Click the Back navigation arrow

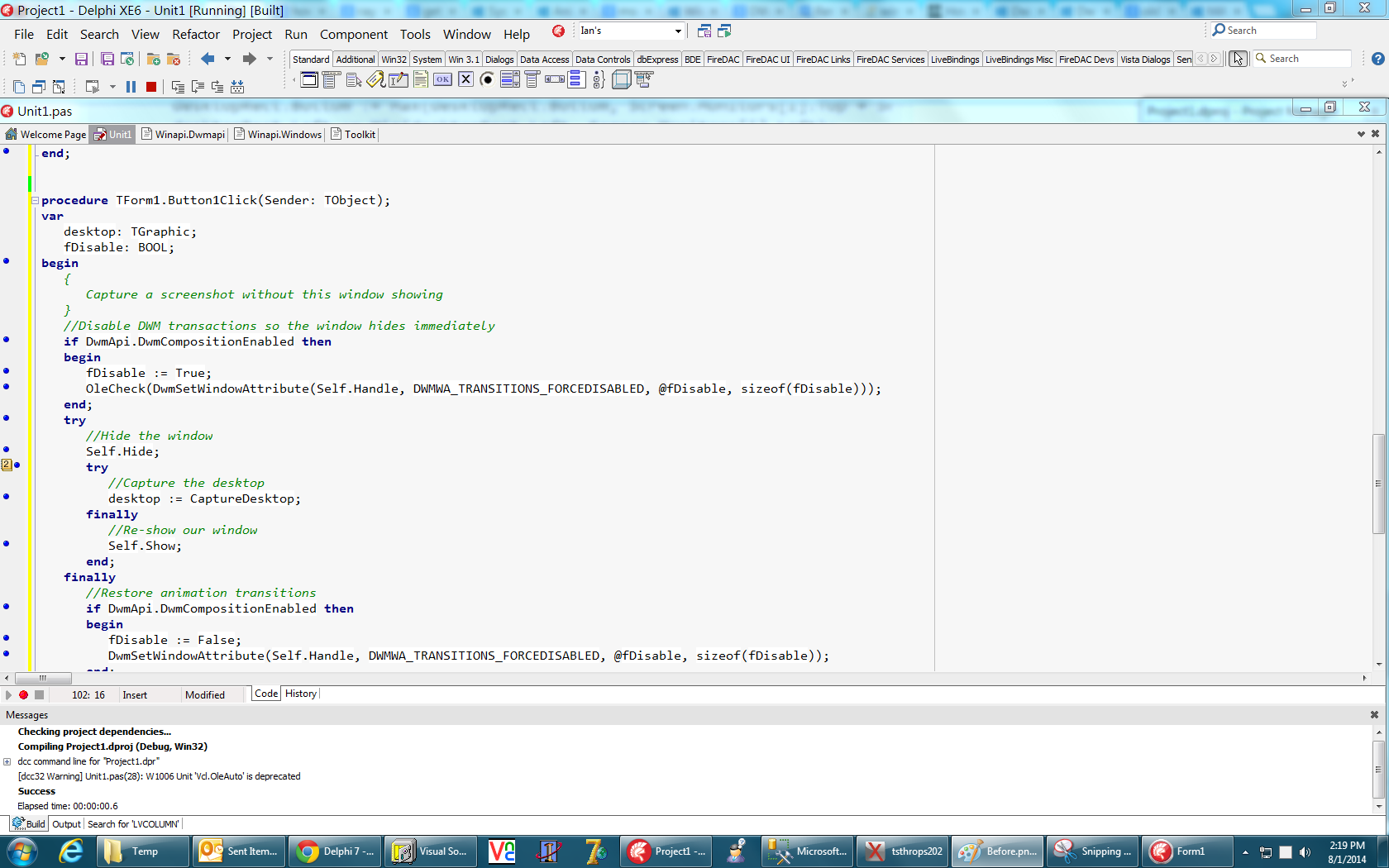click(x=208, y=59)
